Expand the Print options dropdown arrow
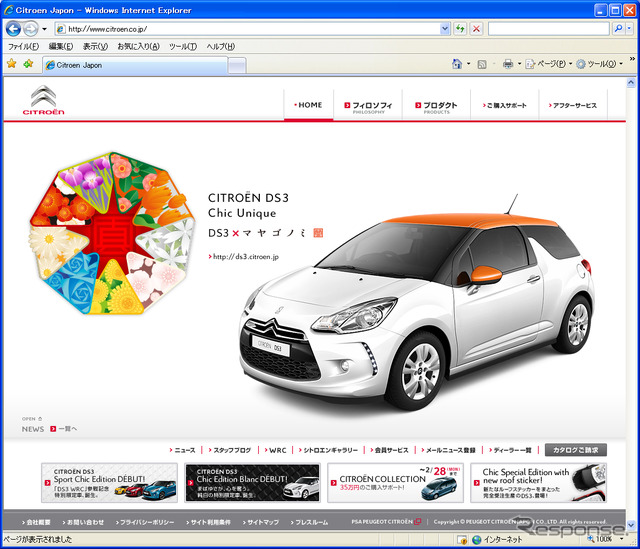The image size is (640, 549). point(519,64)
